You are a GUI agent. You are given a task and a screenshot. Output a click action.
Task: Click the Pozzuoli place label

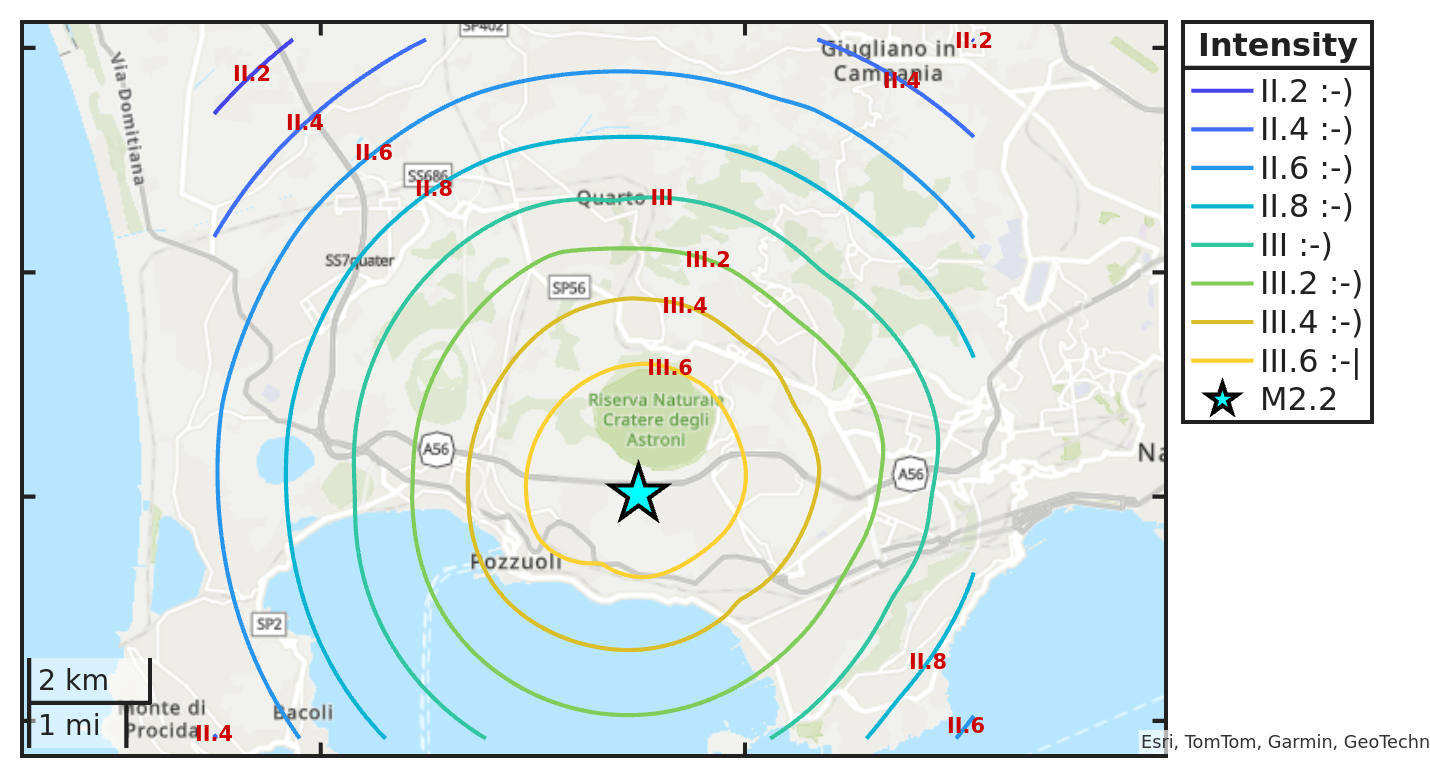tap(516, 563)
